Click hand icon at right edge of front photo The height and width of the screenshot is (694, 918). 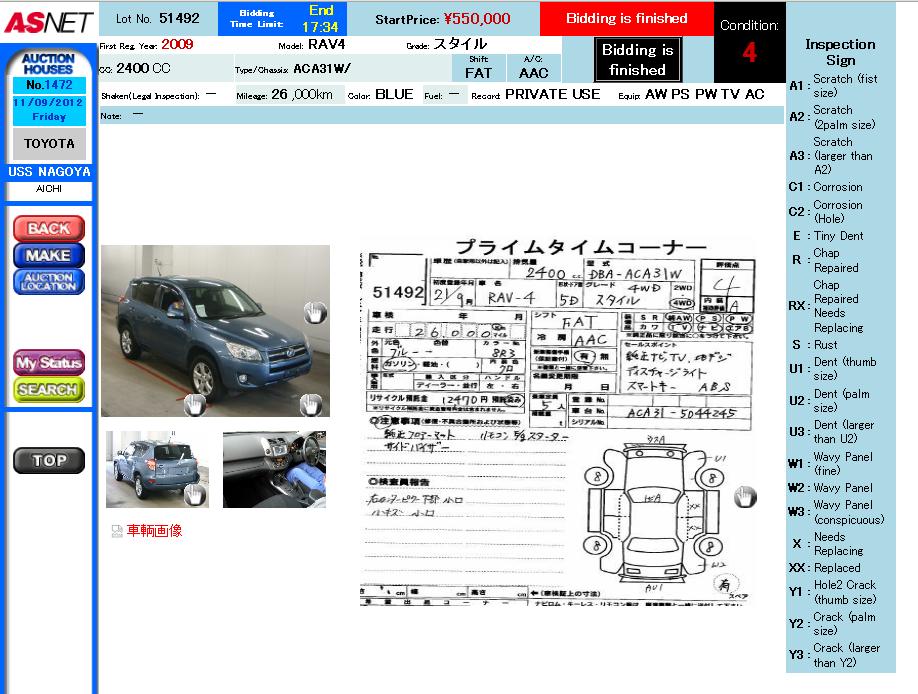click(315, 313)
